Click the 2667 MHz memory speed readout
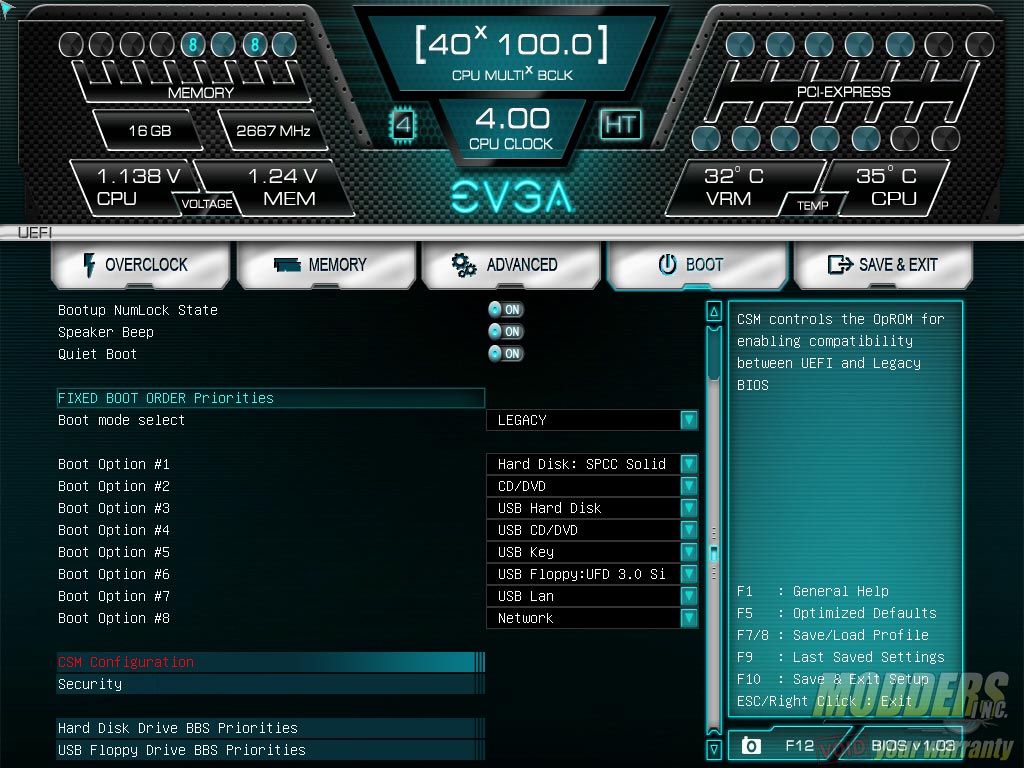Image resolution: width=1024 pixels, height=768 pixels. [273, 131]
